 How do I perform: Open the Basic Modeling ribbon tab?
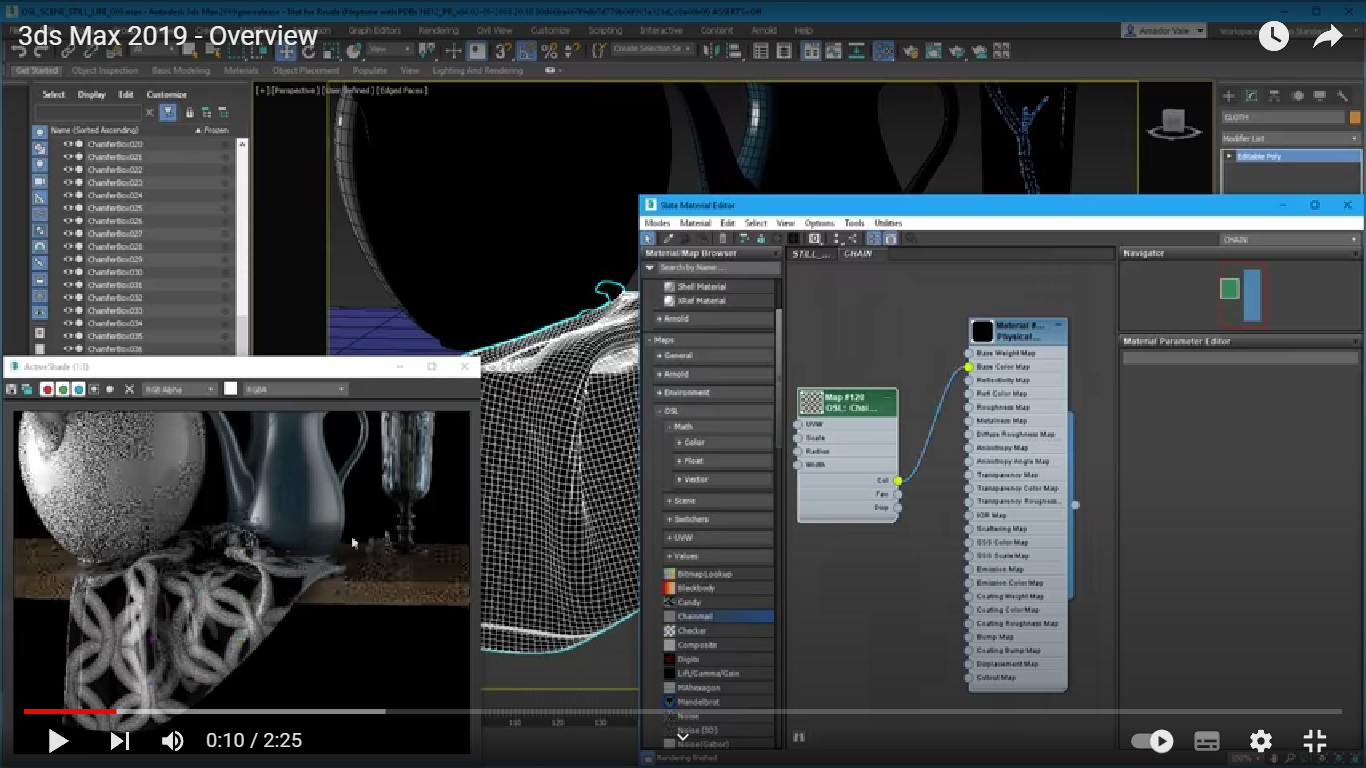181,71
